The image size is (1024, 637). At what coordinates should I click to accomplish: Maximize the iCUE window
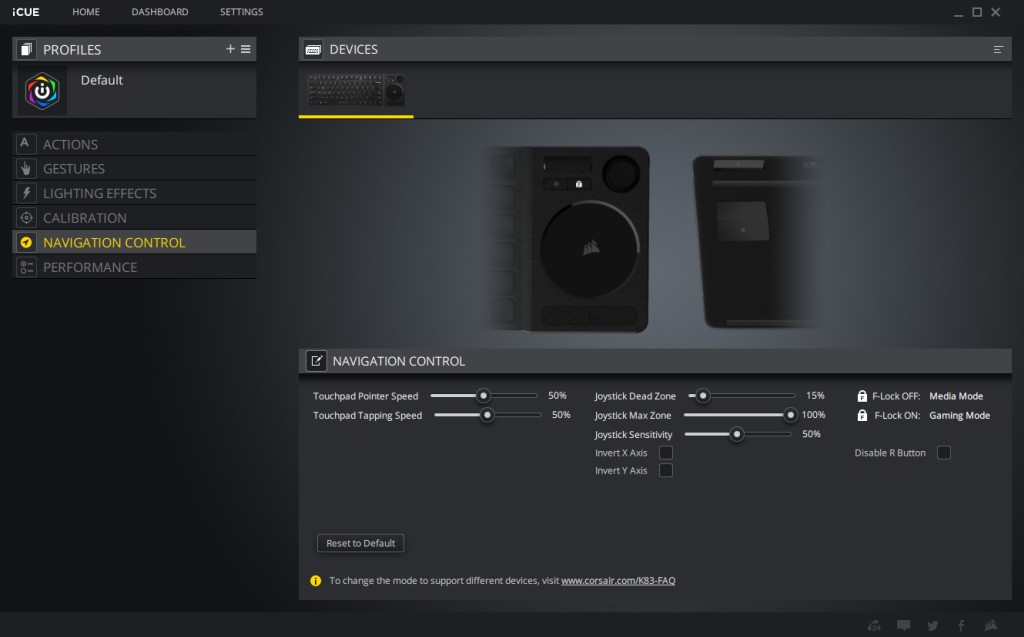(977, 12)
